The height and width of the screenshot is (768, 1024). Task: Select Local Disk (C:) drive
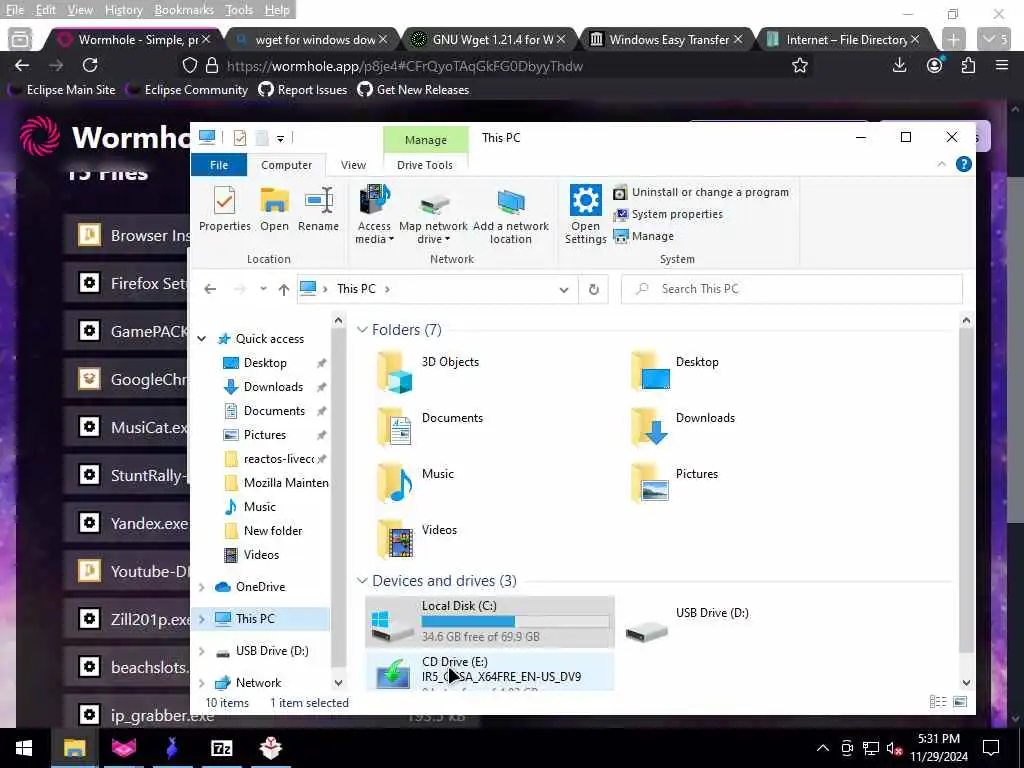coord(490,621)
